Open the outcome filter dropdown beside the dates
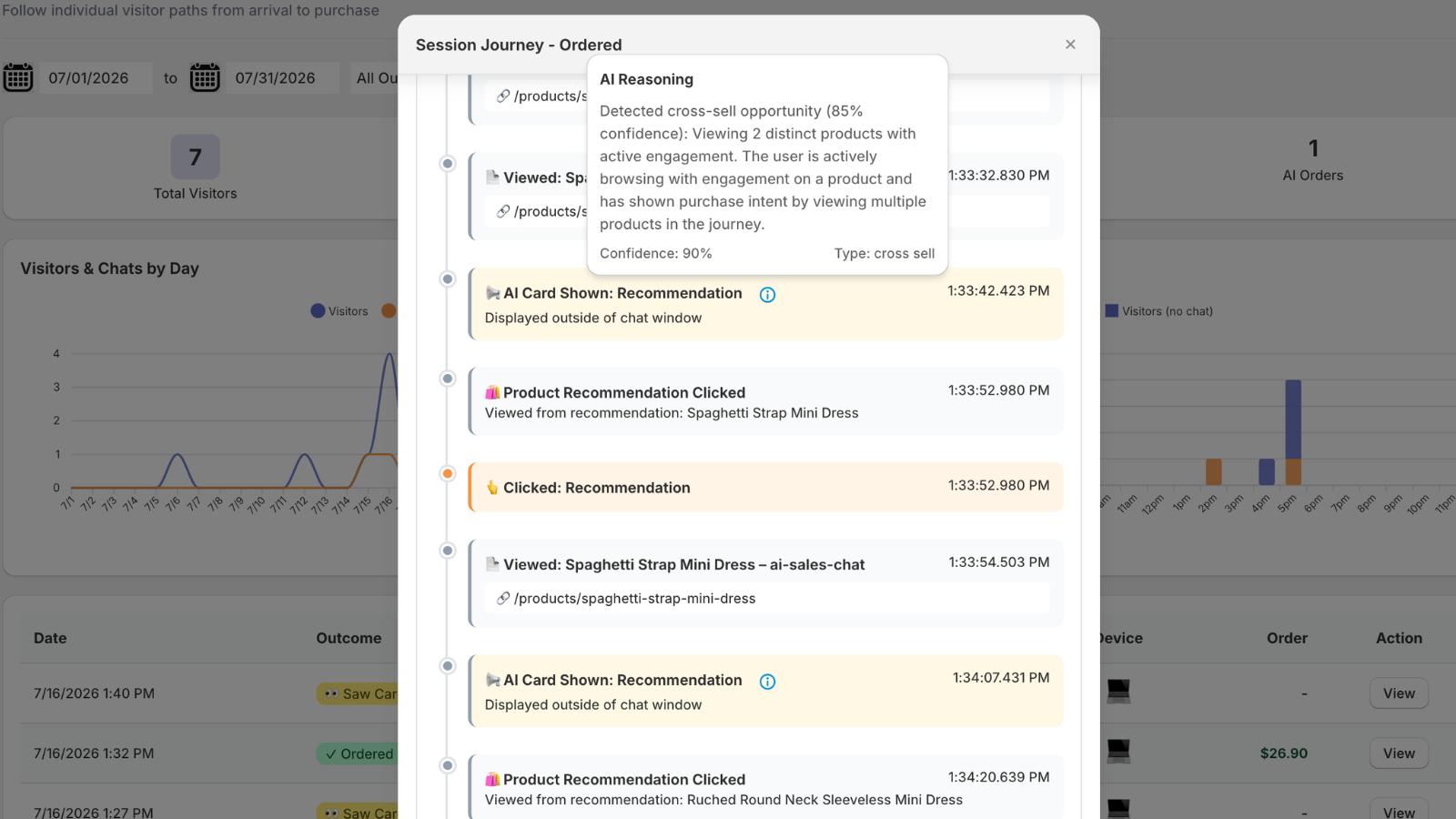1456x819 pixels. coord(376,78)
